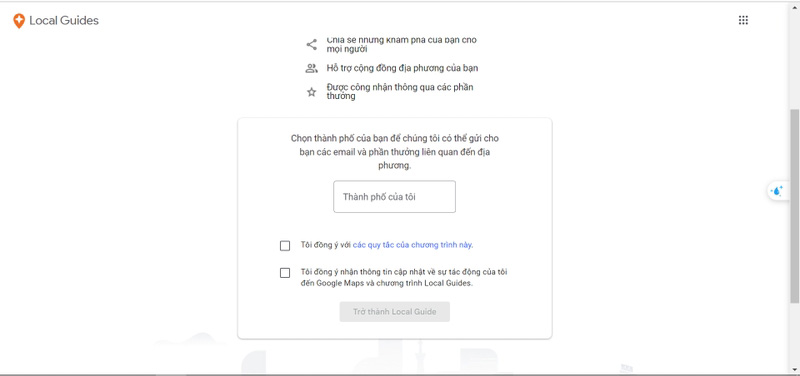This screenshot has height=376, width=800.
Task: Click the 'Trở thành Local Guide' button
Action: tap(395, 312)
